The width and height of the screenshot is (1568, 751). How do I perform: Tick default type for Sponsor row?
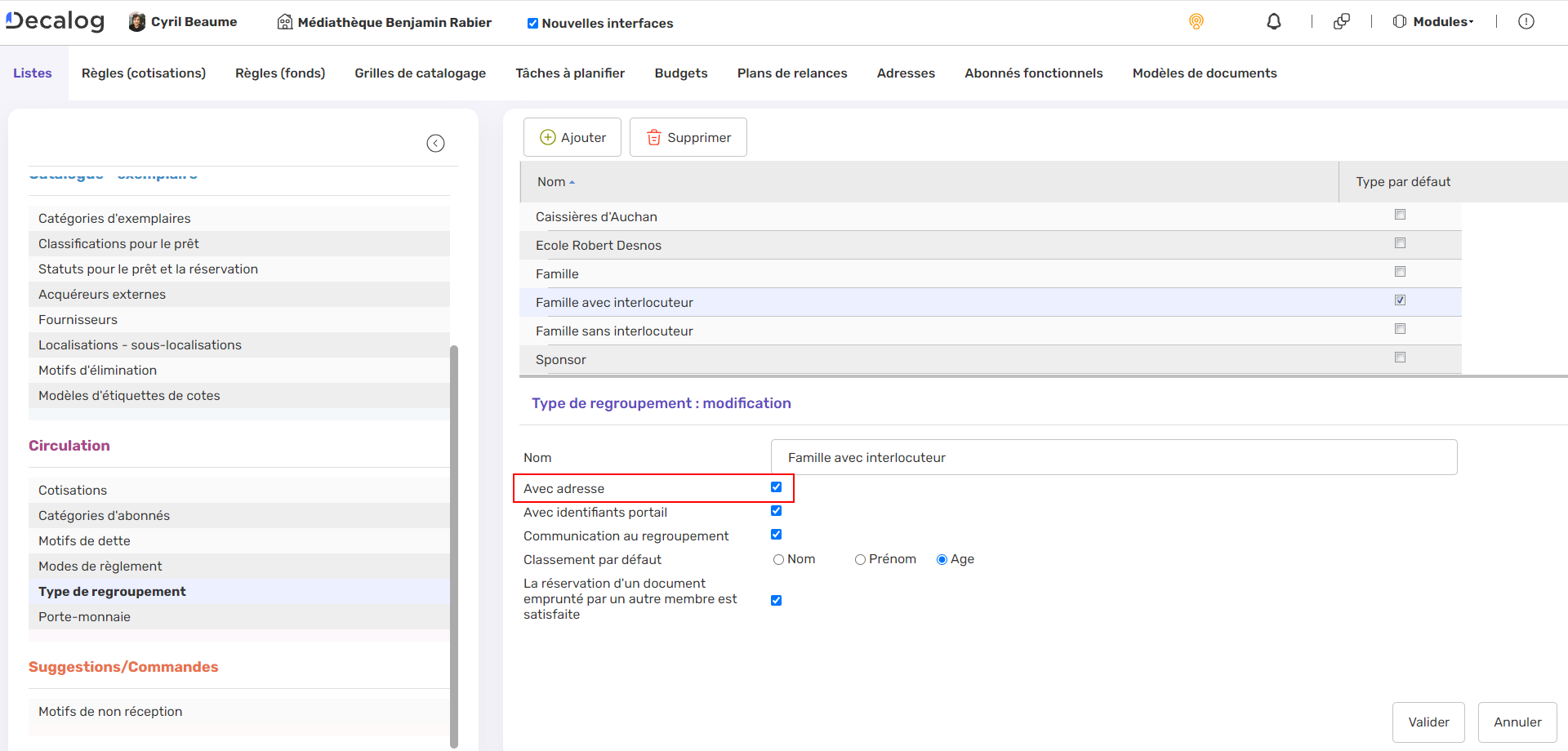1400,358
